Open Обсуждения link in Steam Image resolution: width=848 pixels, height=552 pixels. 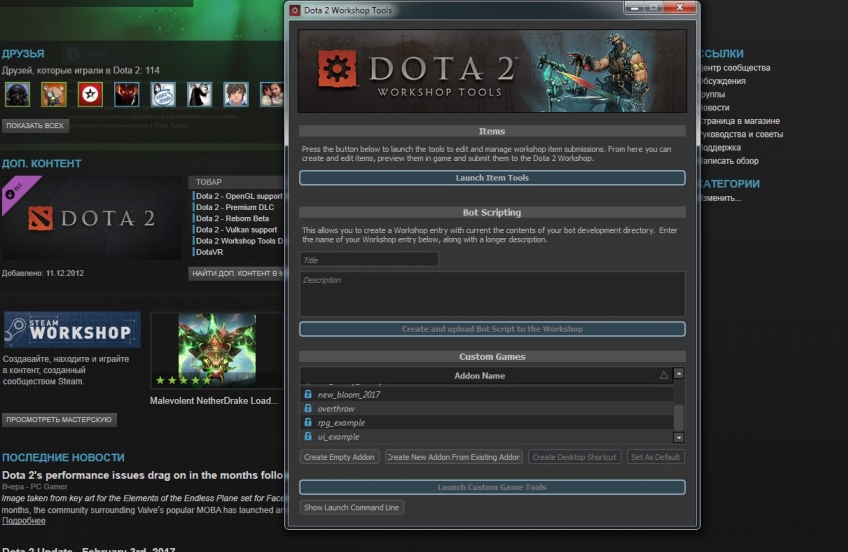pos(723,81)
